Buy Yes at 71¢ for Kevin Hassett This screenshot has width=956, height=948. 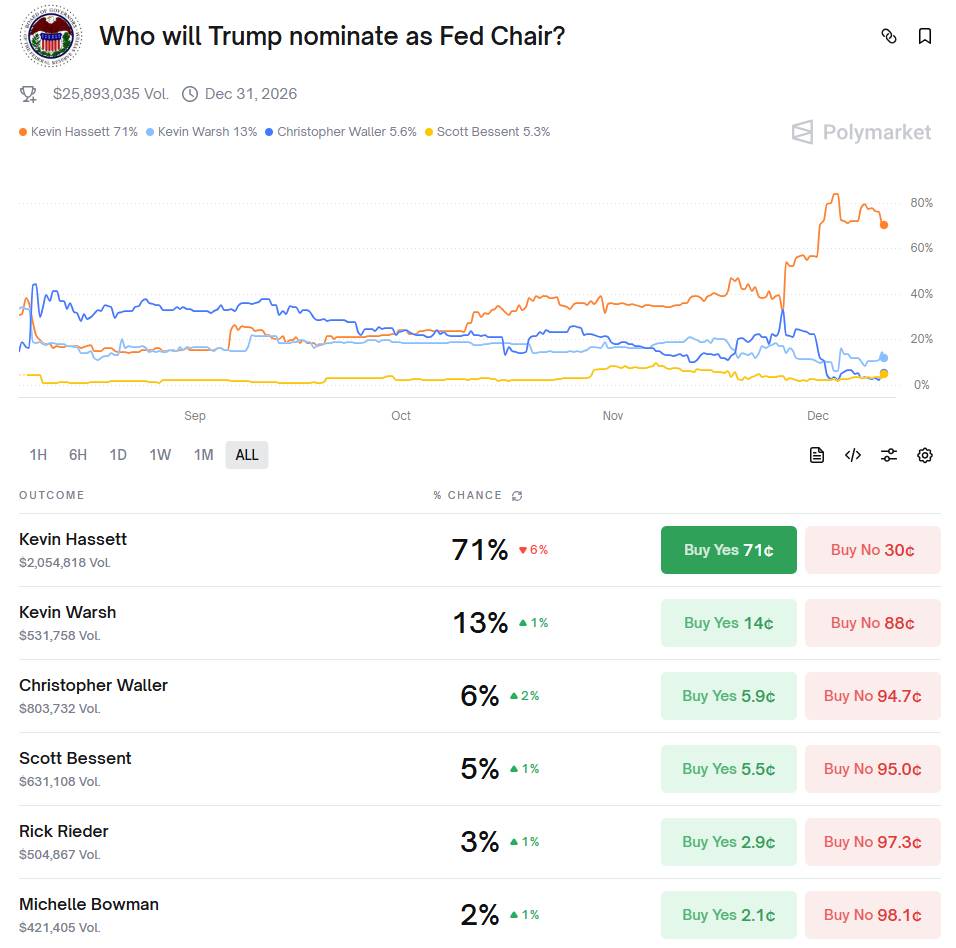(728, 549)
